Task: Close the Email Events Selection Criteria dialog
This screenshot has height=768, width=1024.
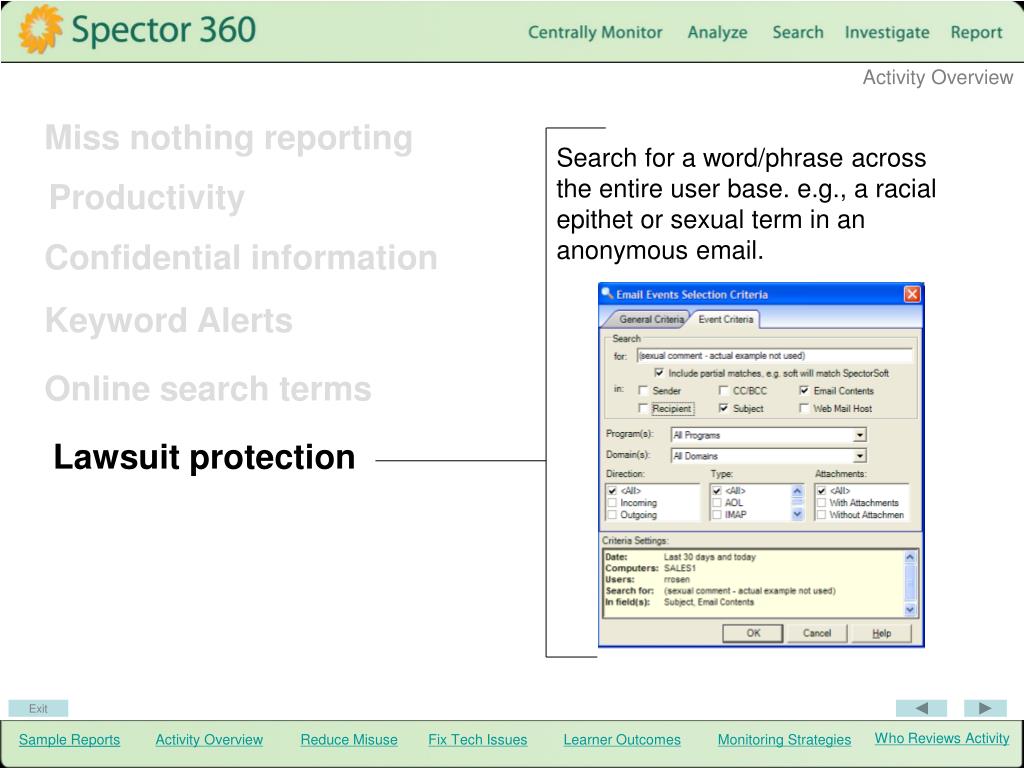Action: pyautogui.click(x=912, y=295)
